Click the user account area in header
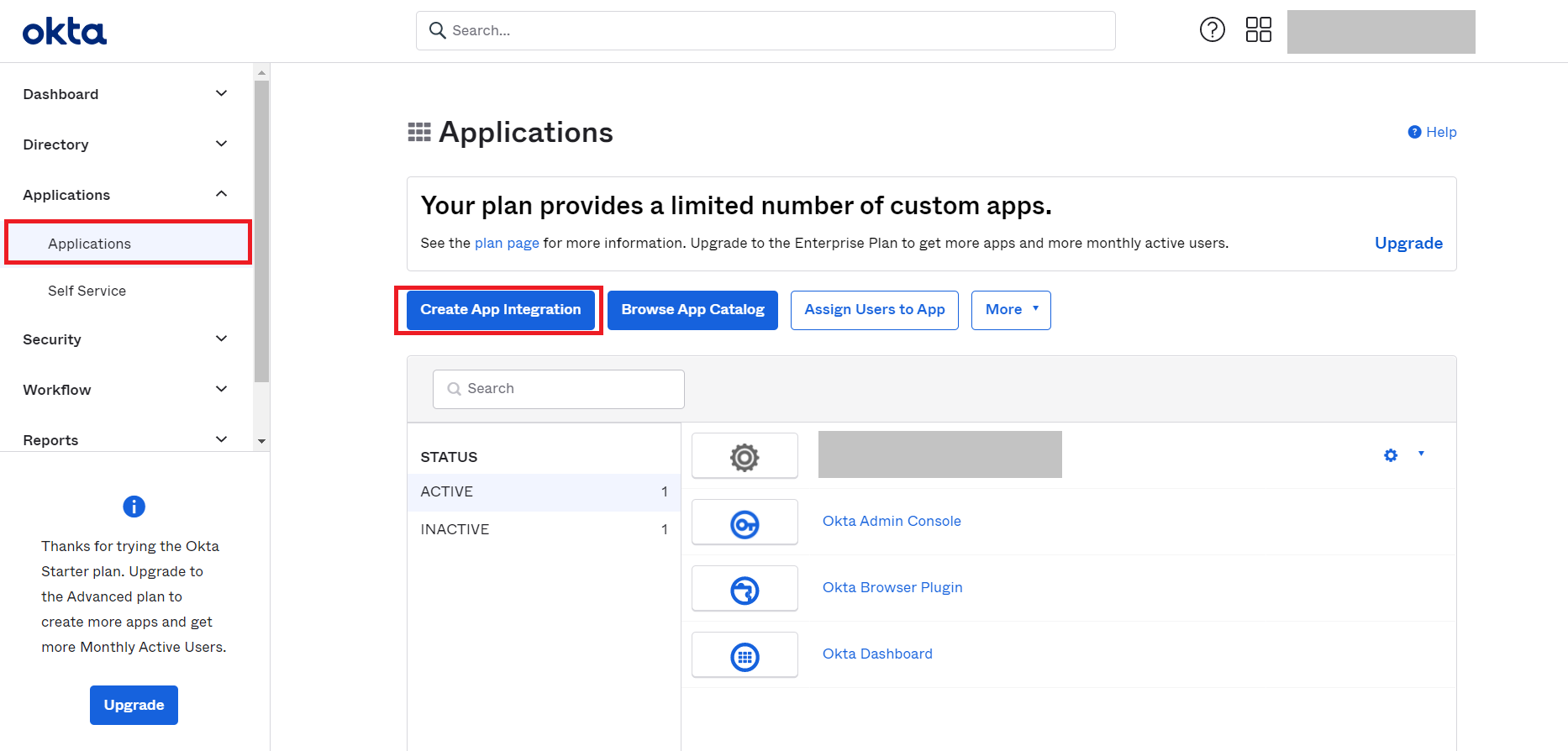1568x751 pixels. (x=1381, y=32)
